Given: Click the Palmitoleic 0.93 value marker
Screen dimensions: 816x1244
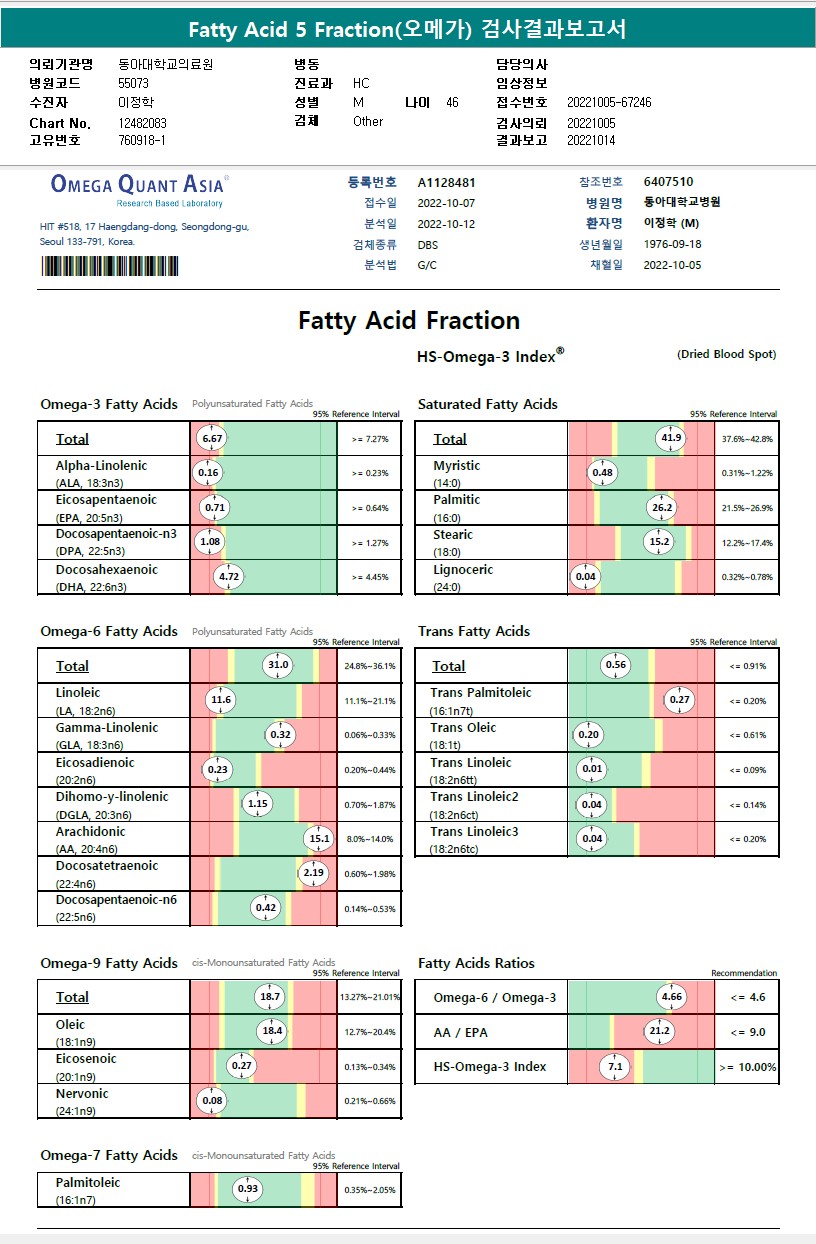Looking at the screenshot, I should (x=247, y=1189).
